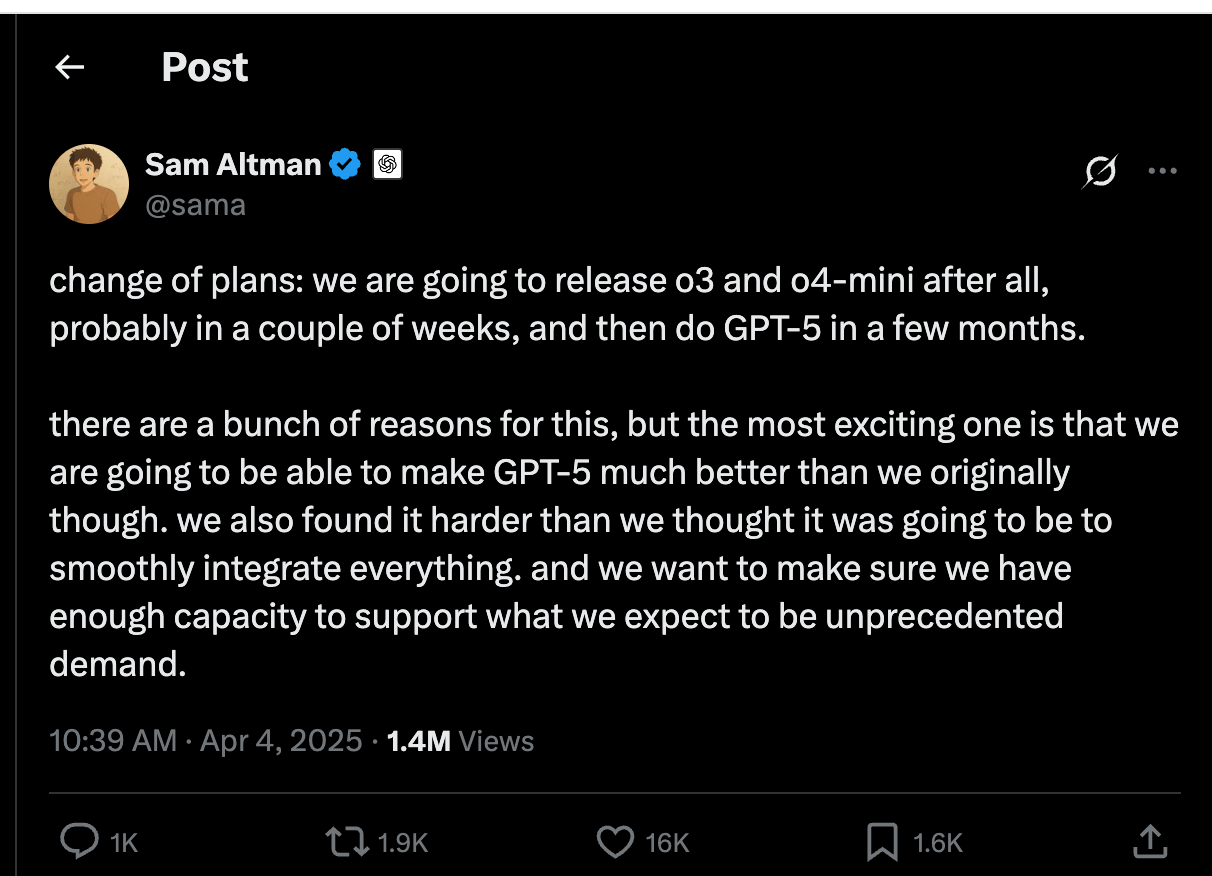Click the Grok explain-post icon
This screenshot has height=876, width=1212.
(1099, 172)
